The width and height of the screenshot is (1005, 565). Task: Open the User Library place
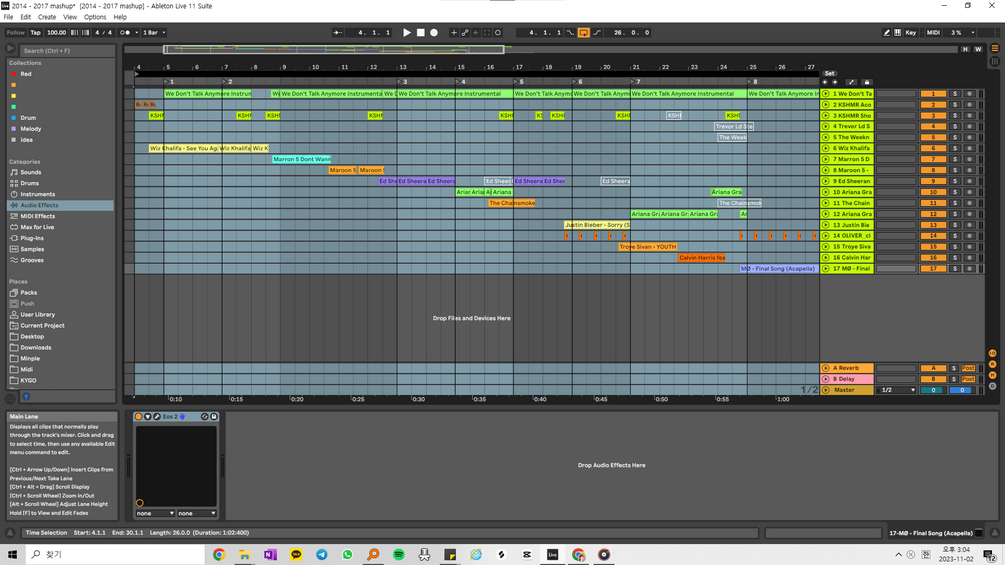[37, 315]
